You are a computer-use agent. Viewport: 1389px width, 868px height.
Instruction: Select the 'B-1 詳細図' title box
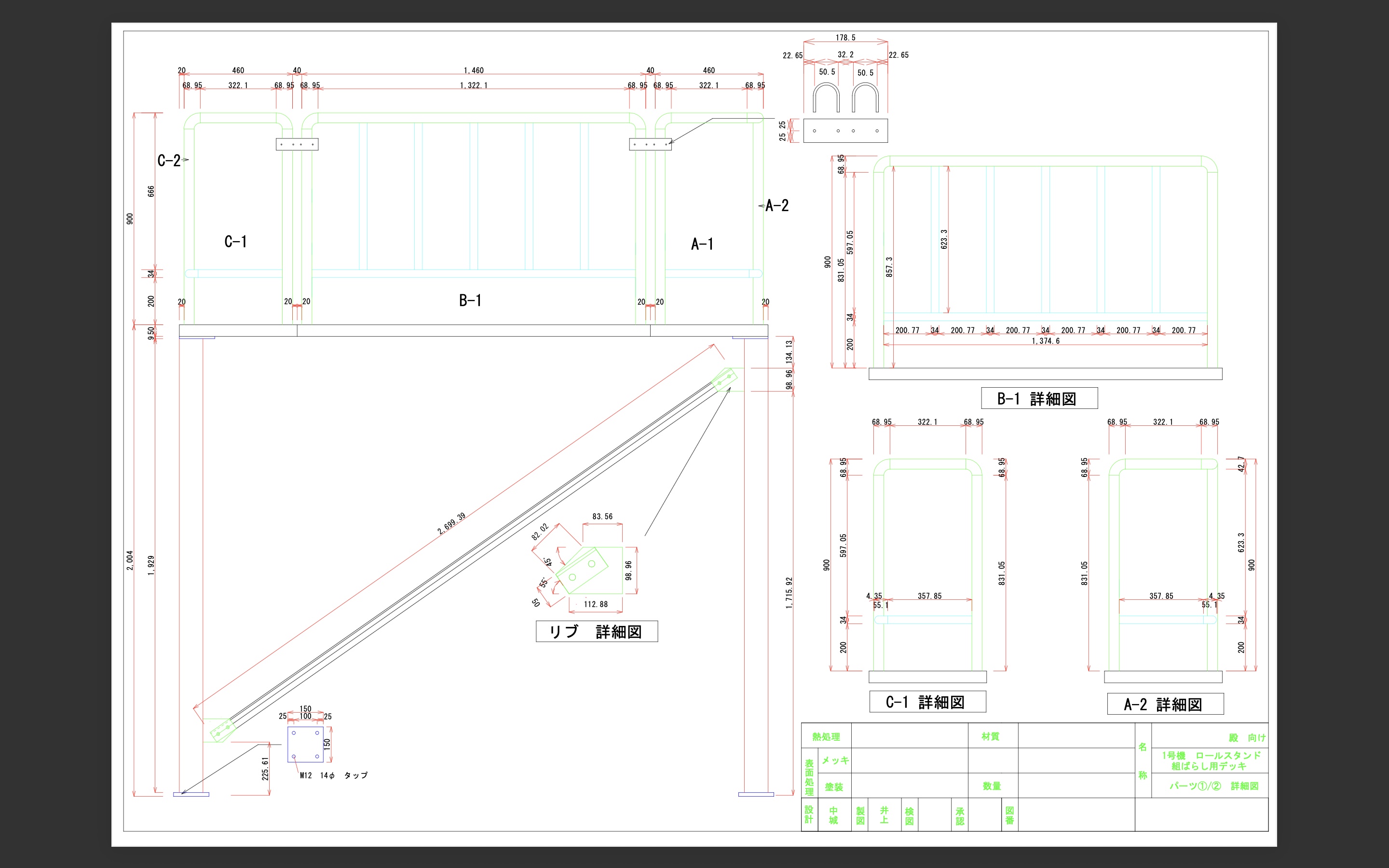point(1039,398)
